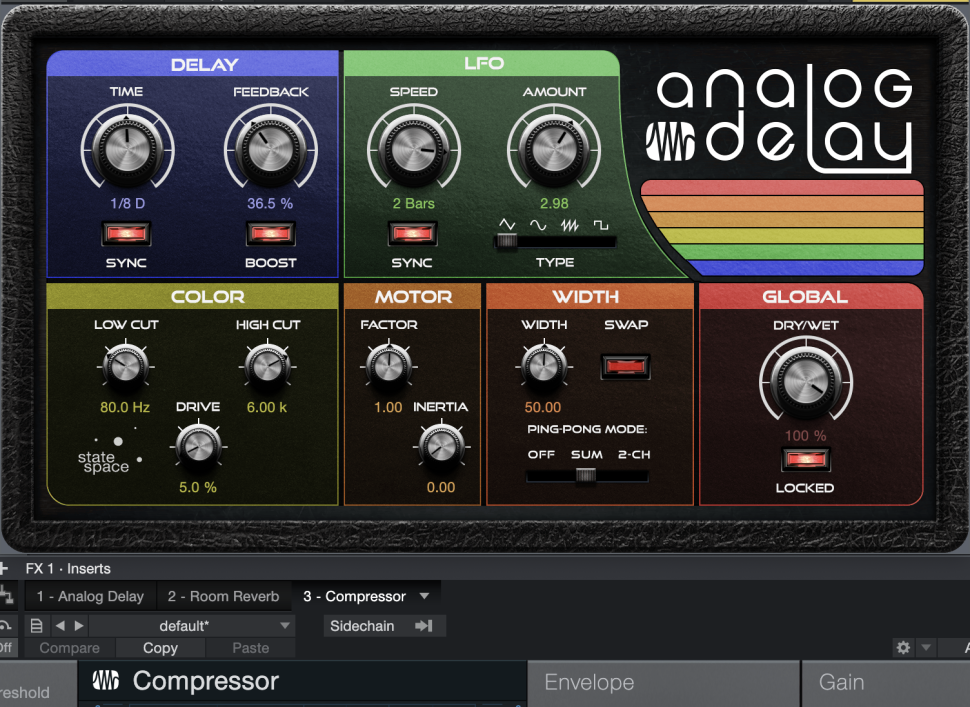Viewport: 970px width, 707px height.
Task: Go to next preset with right arrow
Action: 80,626
